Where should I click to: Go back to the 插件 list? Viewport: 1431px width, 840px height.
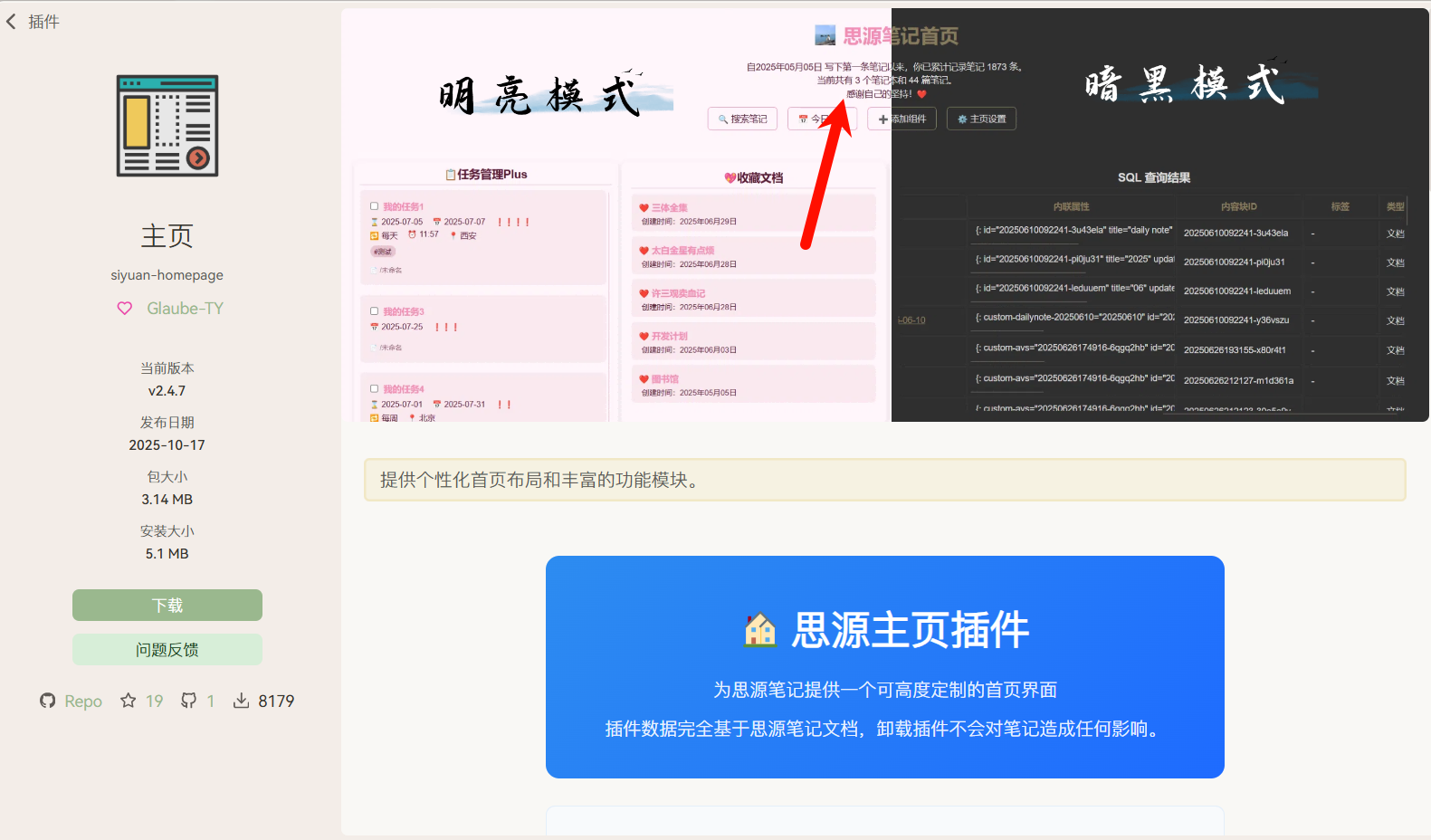pyautogui.click(x=33, y=22)
